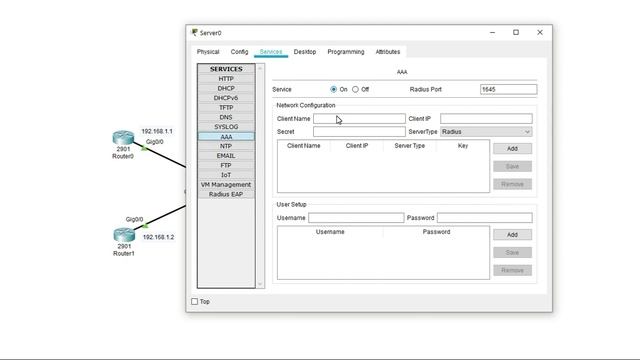Click Save in Network Configuration
This screenshot has height=360, width=640.
tap(512, 167)
